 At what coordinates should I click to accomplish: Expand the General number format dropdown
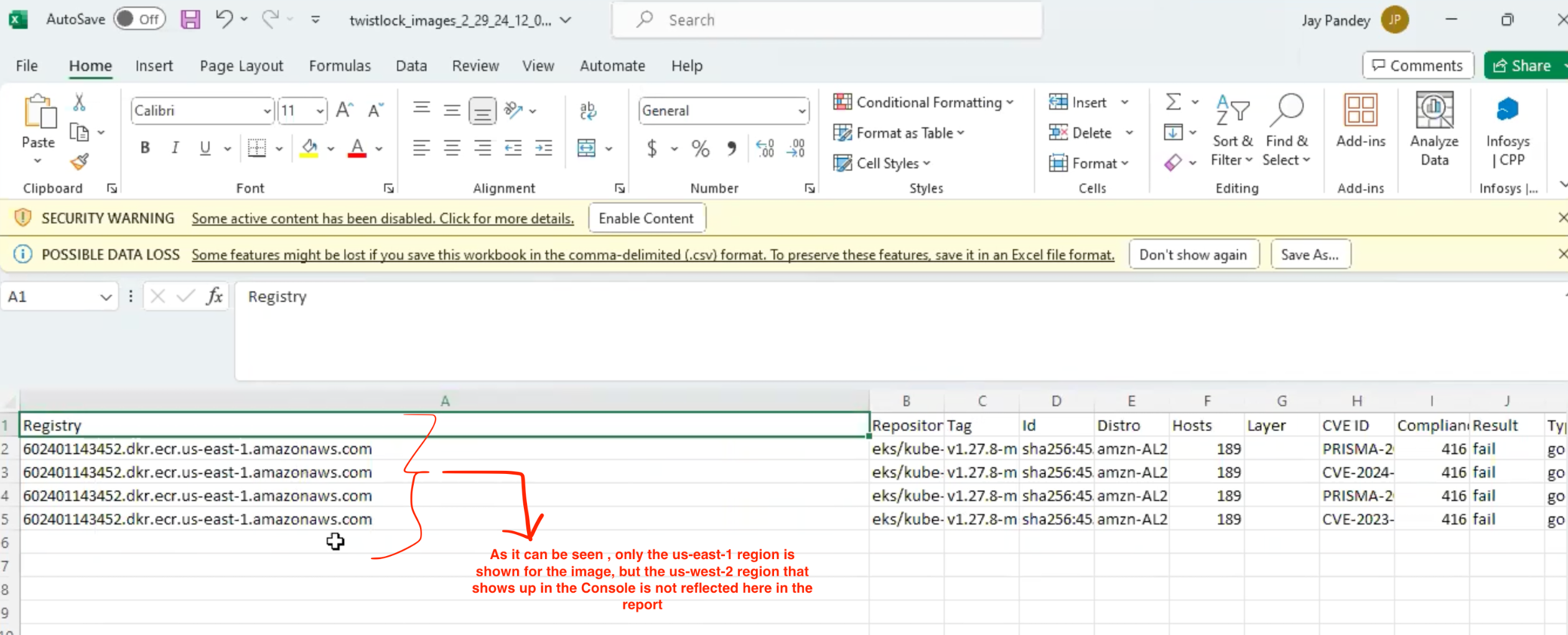[x=802, y=111]
